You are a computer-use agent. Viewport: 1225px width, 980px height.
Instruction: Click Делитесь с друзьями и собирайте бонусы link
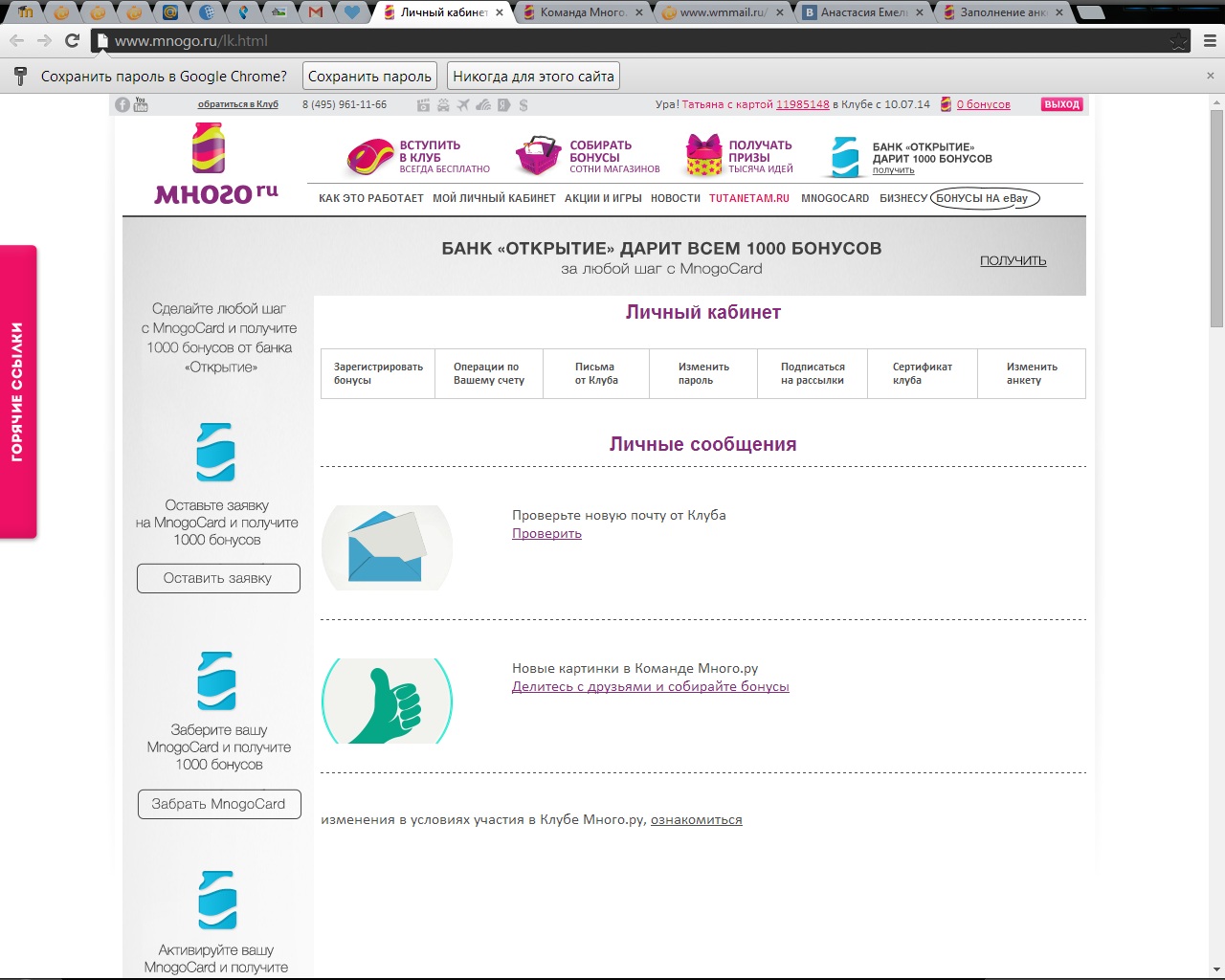point(651,687)
